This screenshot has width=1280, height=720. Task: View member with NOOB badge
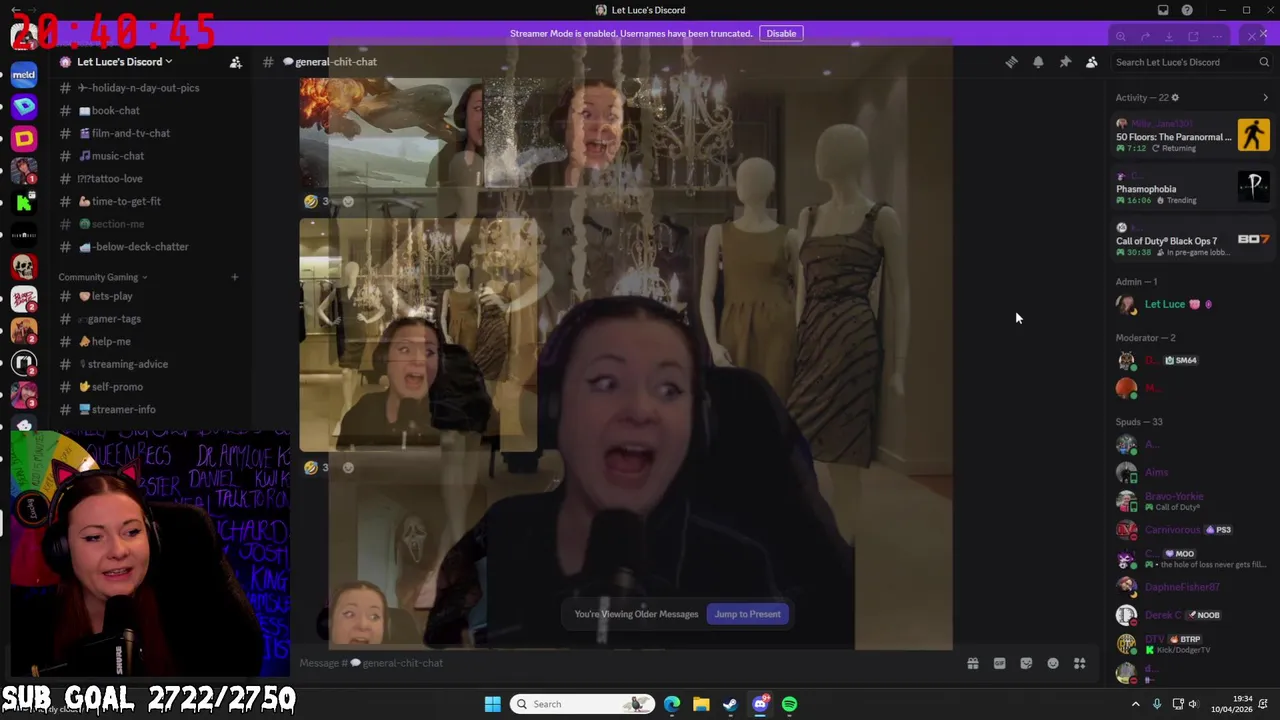coord(1192,615)
